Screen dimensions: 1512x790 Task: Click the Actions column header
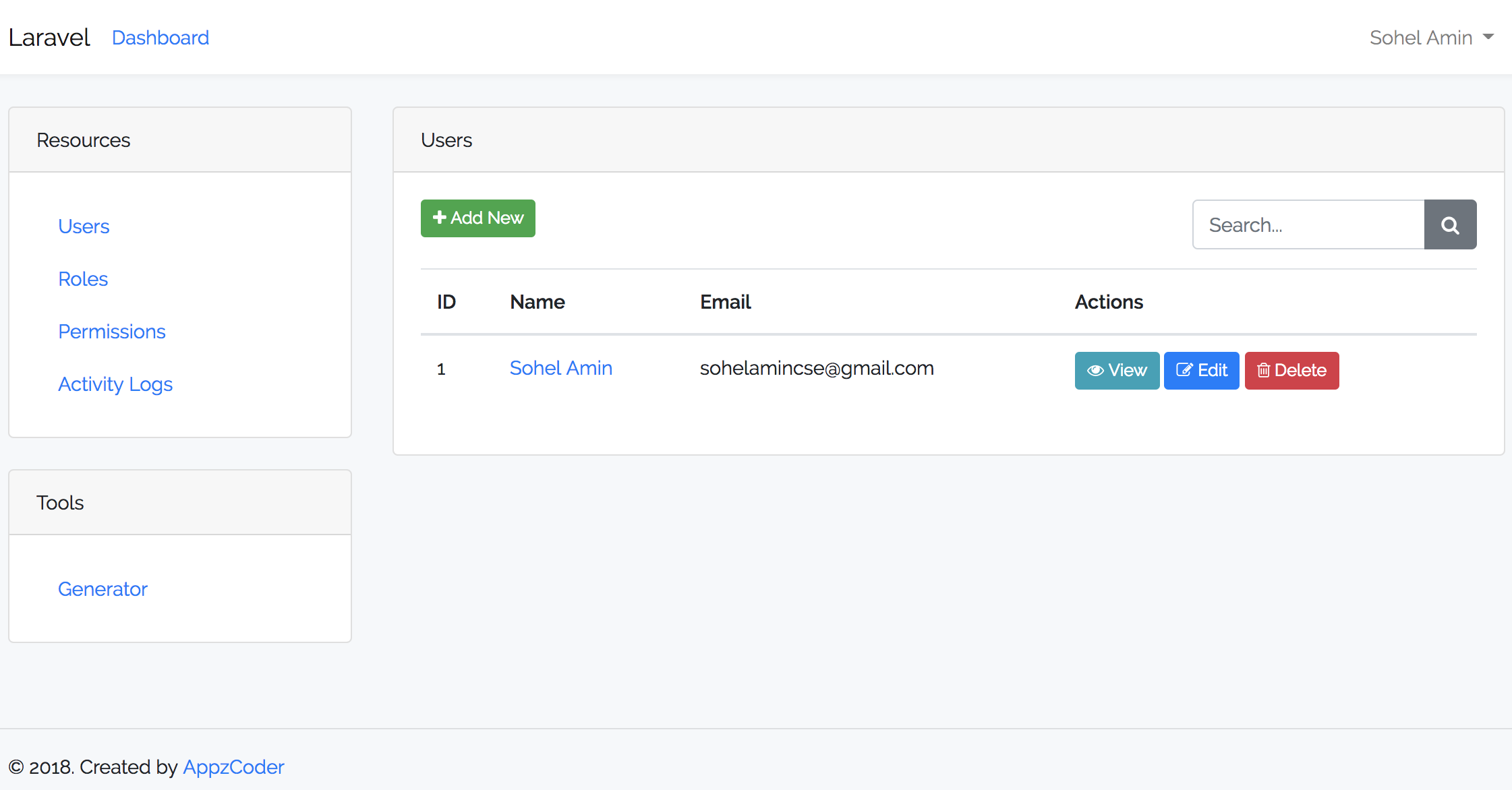1109,302
